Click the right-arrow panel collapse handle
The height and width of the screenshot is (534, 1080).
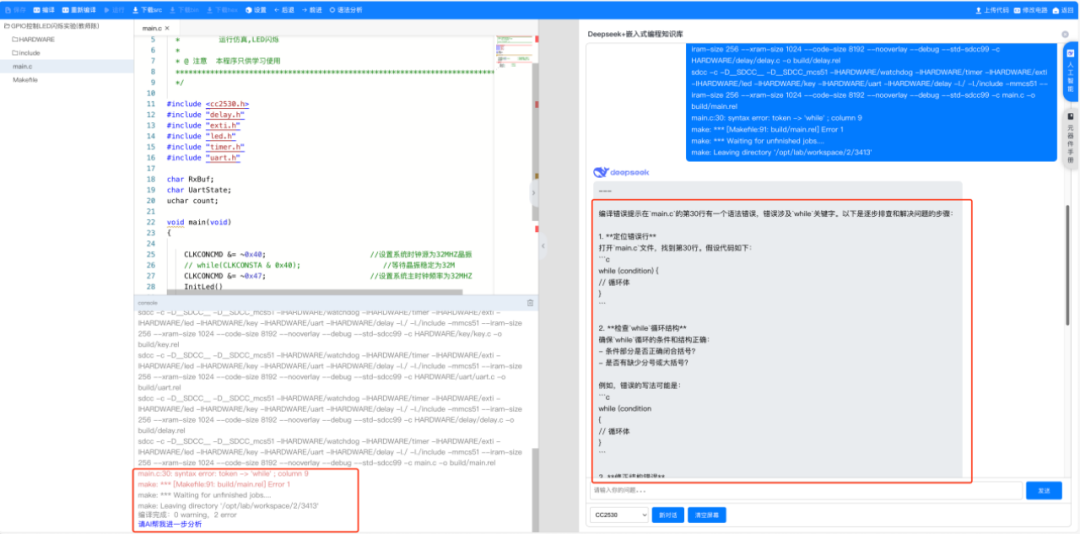coord(533,194)
